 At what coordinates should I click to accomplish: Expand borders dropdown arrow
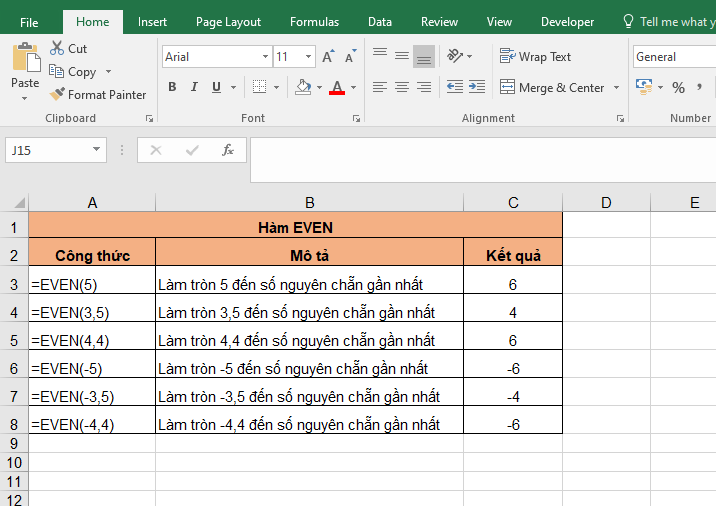(276, 87)
